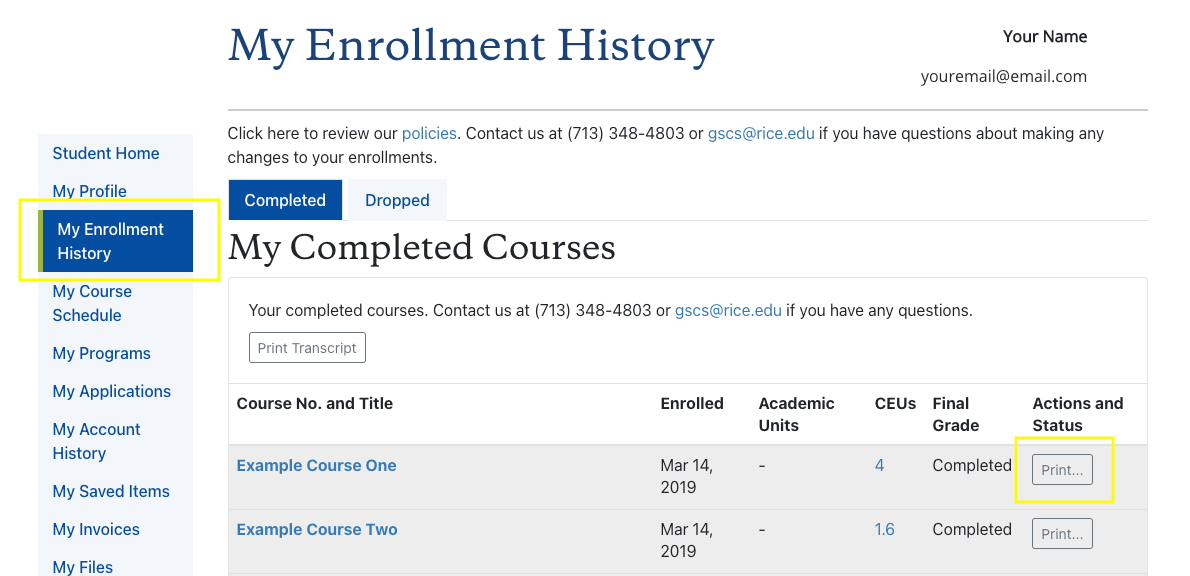Click the policies link

tap(429, 133)
